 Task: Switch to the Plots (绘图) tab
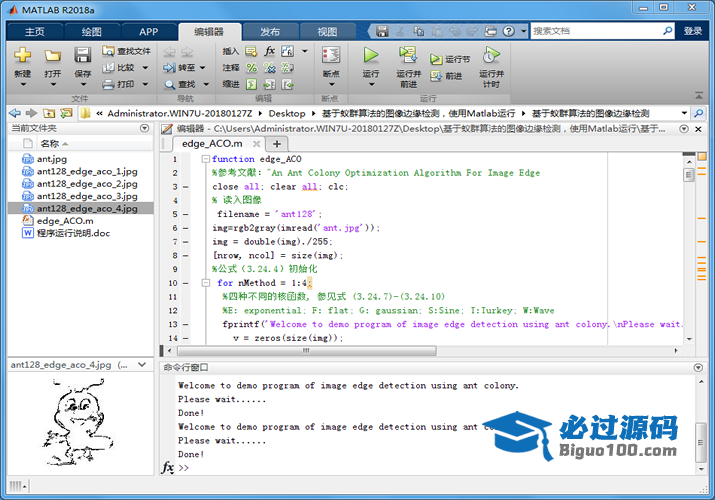click(91, 31)
